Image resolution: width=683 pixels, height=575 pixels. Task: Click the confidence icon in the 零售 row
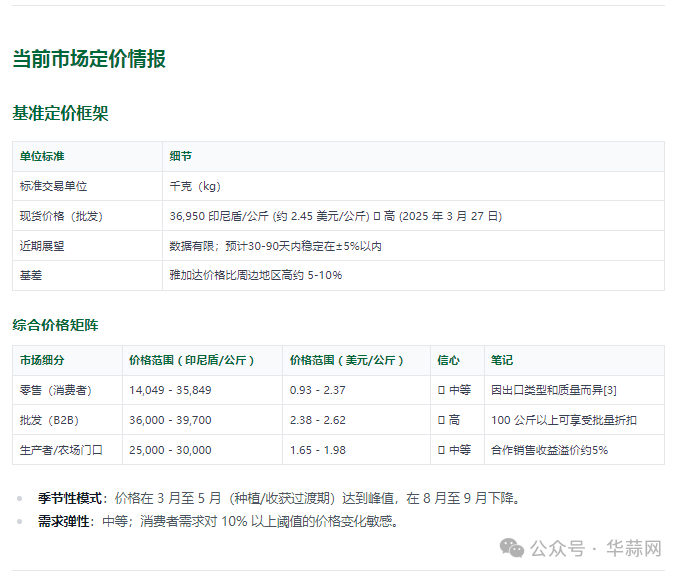[x=441, y=390]
